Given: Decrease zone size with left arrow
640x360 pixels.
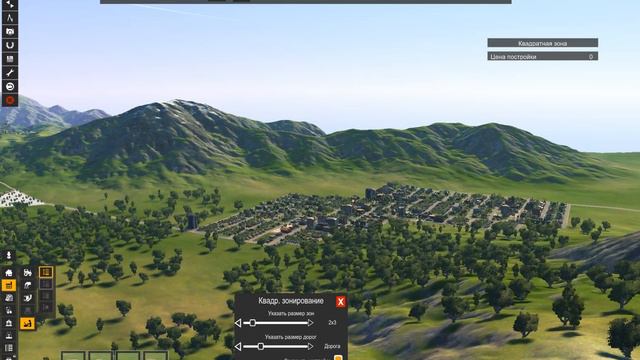Looking at the screenshot, I should tap(238, 323).
